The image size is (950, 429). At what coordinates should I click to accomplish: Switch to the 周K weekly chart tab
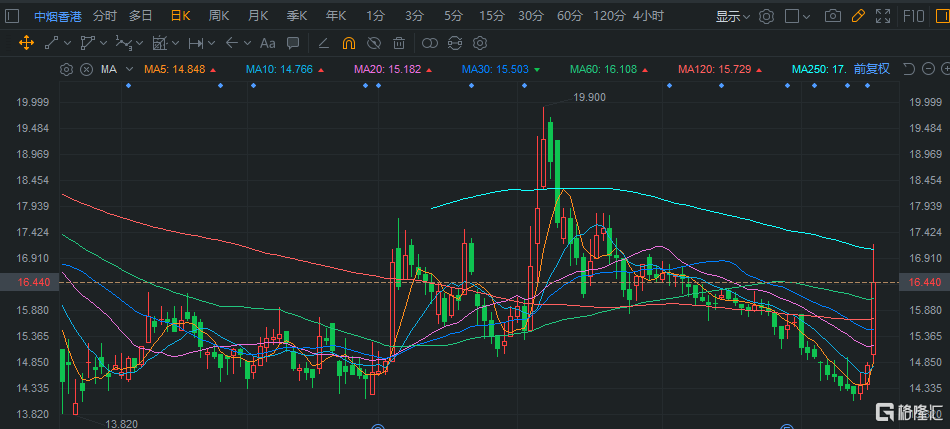(x=218, y=16)
